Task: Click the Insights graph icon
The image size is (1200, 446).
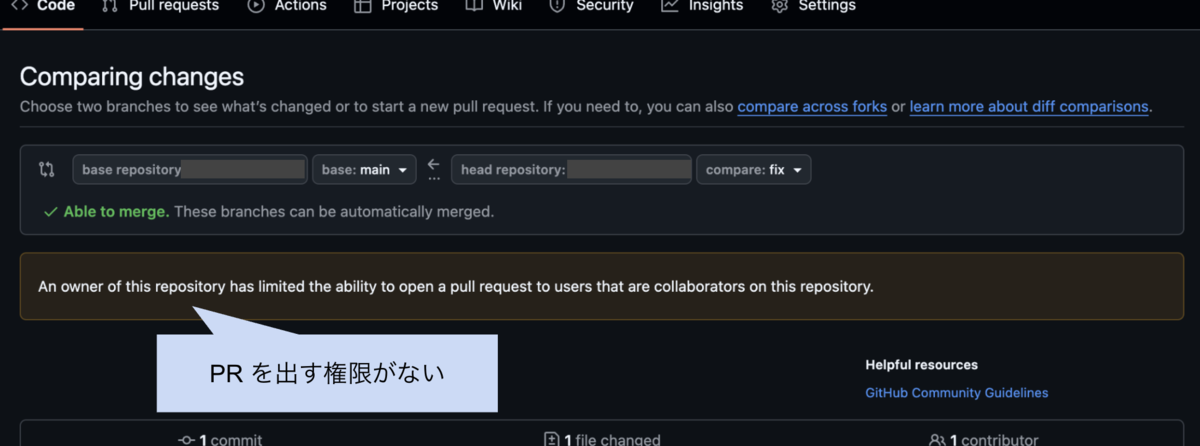Action: tap(670, 6)
